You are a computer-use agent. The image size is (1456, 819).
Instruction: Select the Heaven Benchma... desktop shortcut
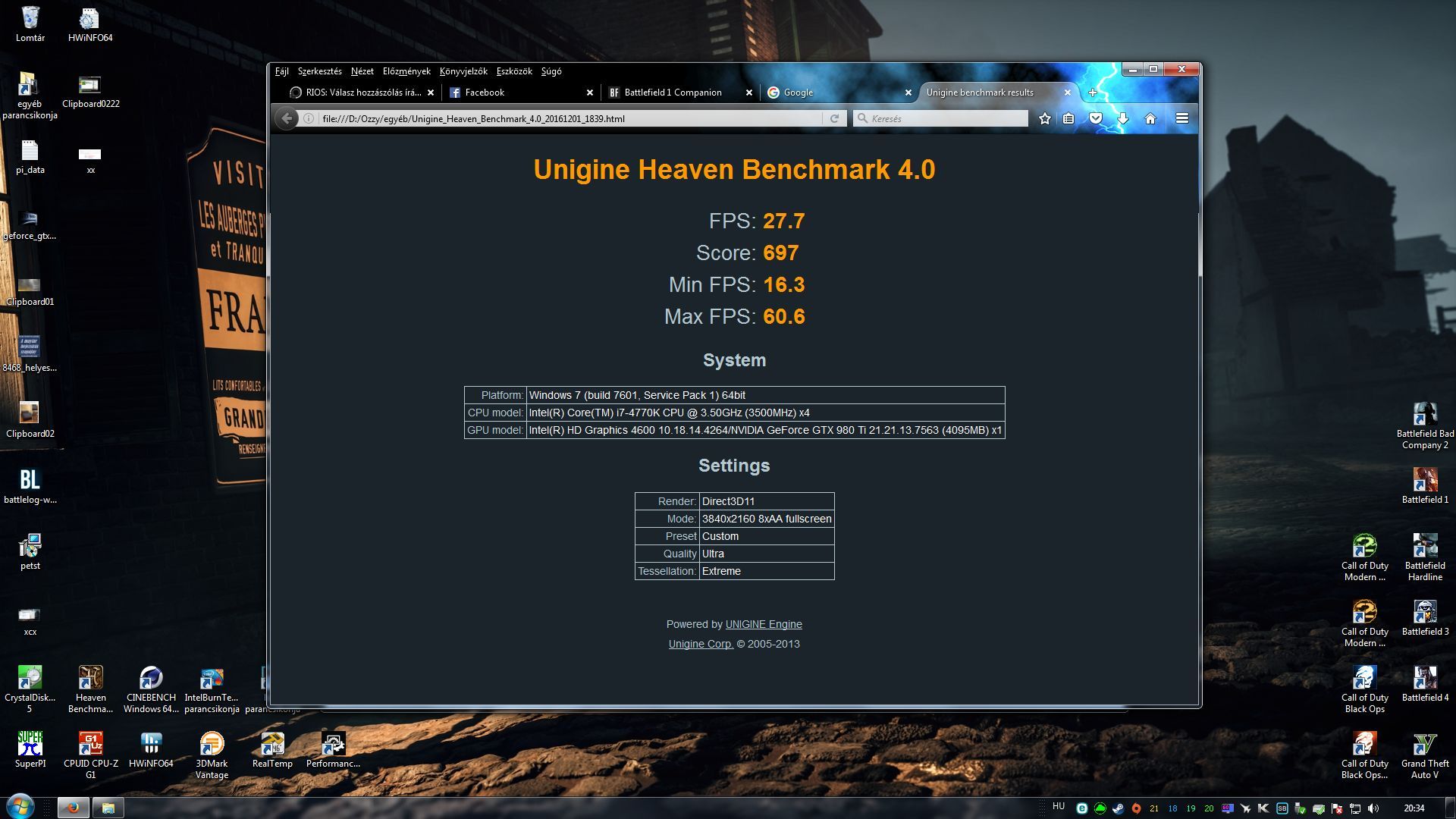pyautogui.click(x=90, y=689)
